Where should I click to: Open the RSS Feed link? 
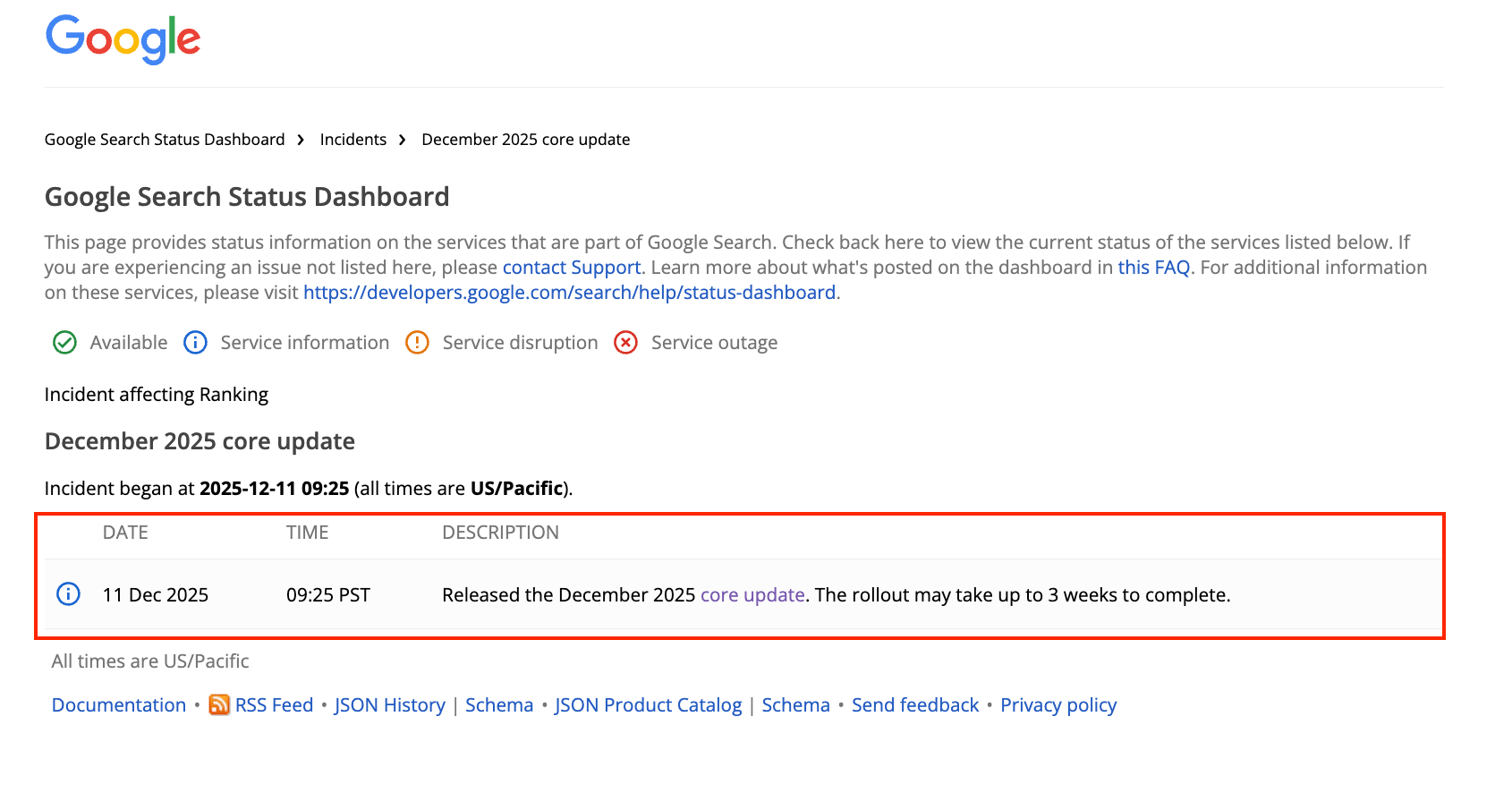coord(274,705)
